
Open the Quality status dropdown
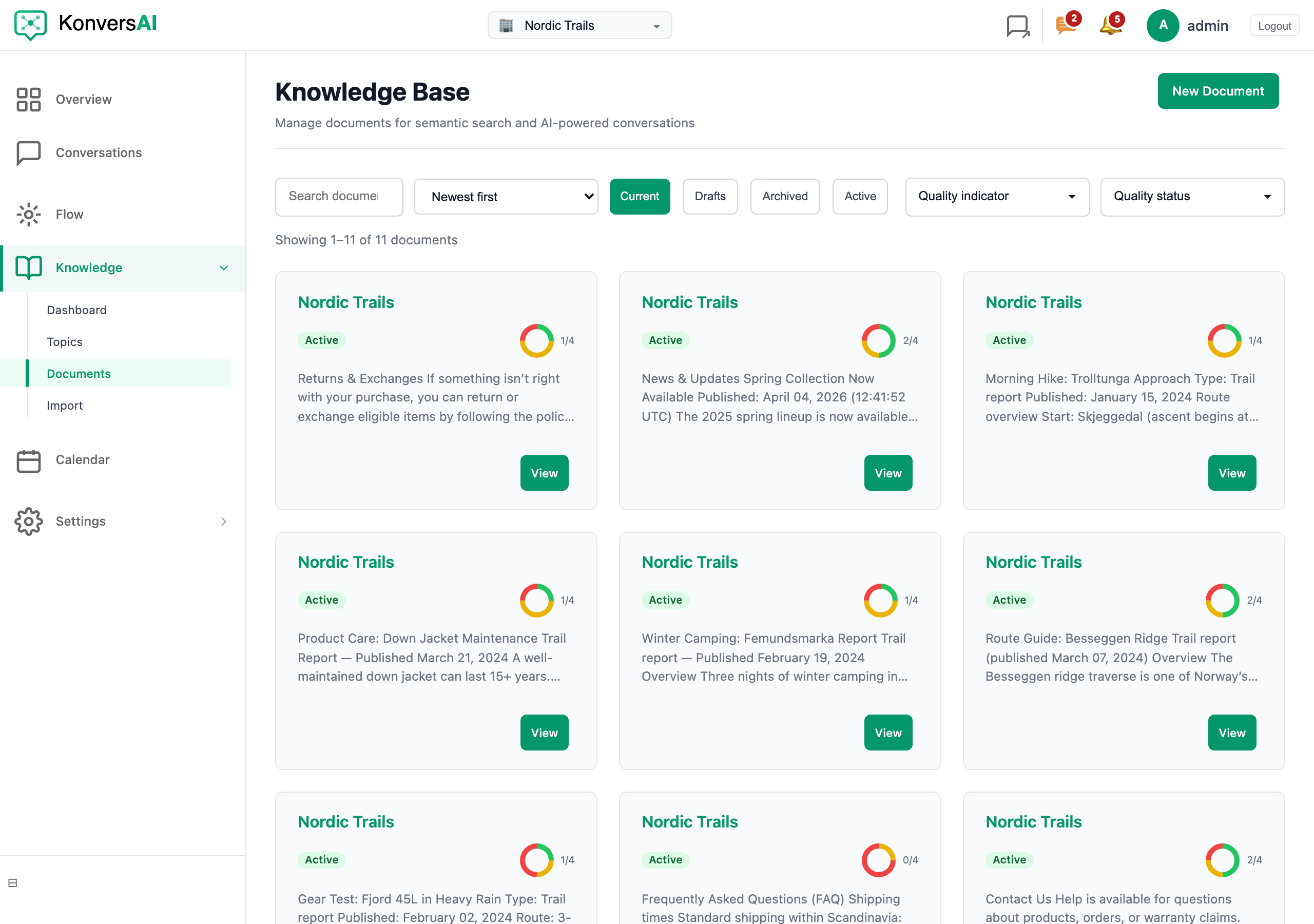tap(1192, 197)
